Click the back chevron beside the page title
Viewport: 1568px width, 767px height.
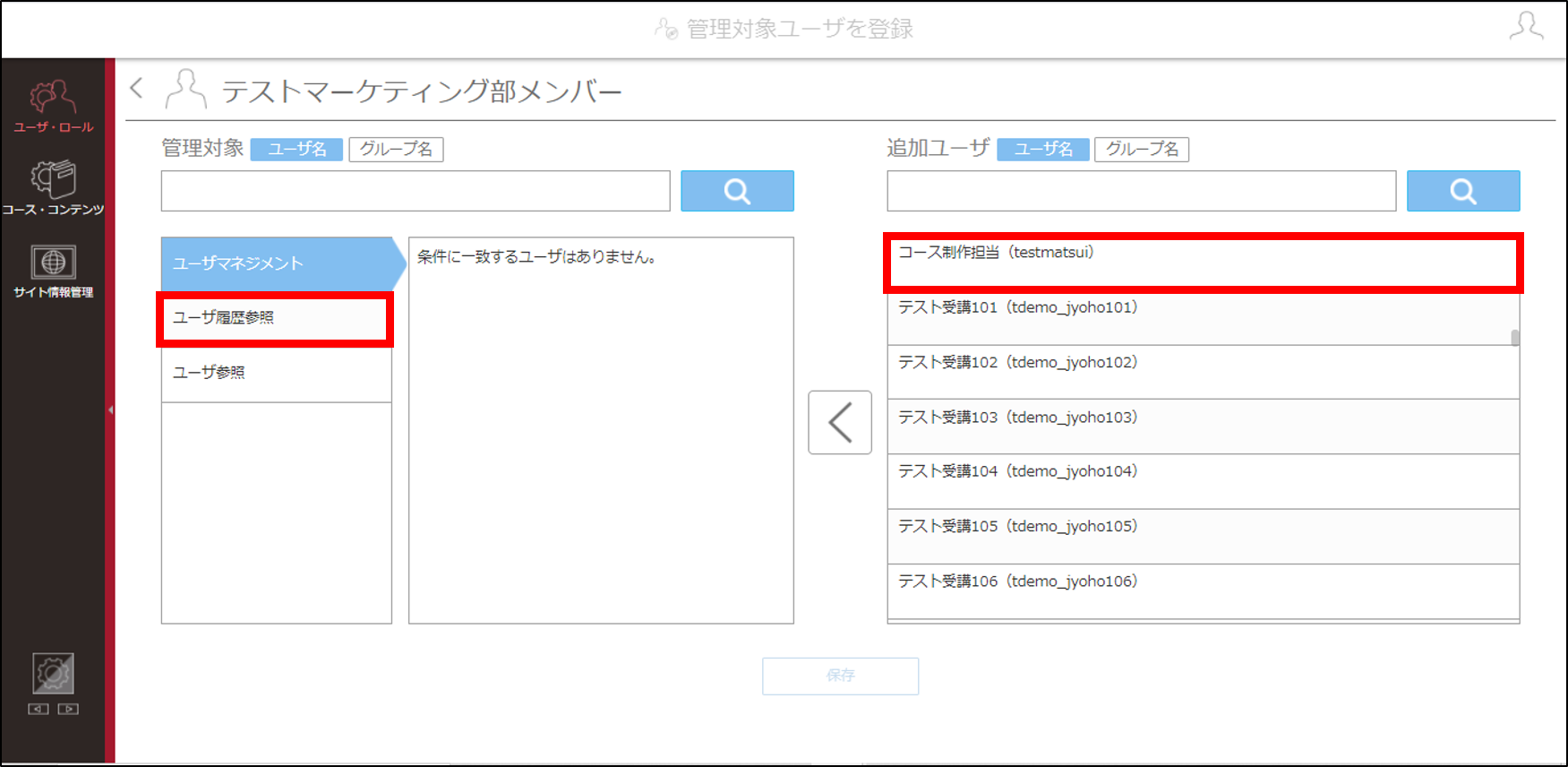coord(137,88)
